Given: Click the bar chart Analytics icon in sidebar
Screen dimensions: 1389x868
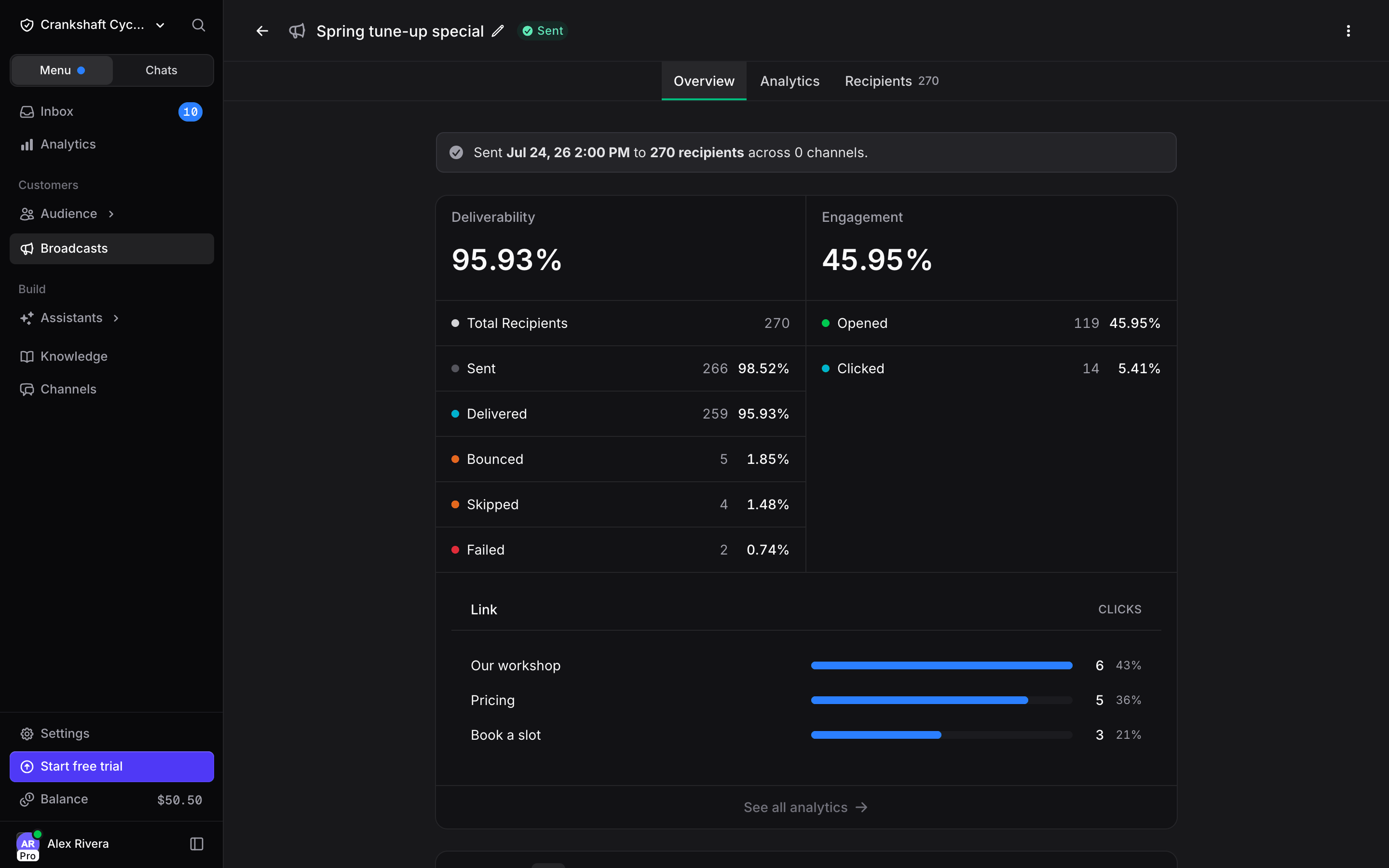Looking at the screenshot, I should 27,145.
